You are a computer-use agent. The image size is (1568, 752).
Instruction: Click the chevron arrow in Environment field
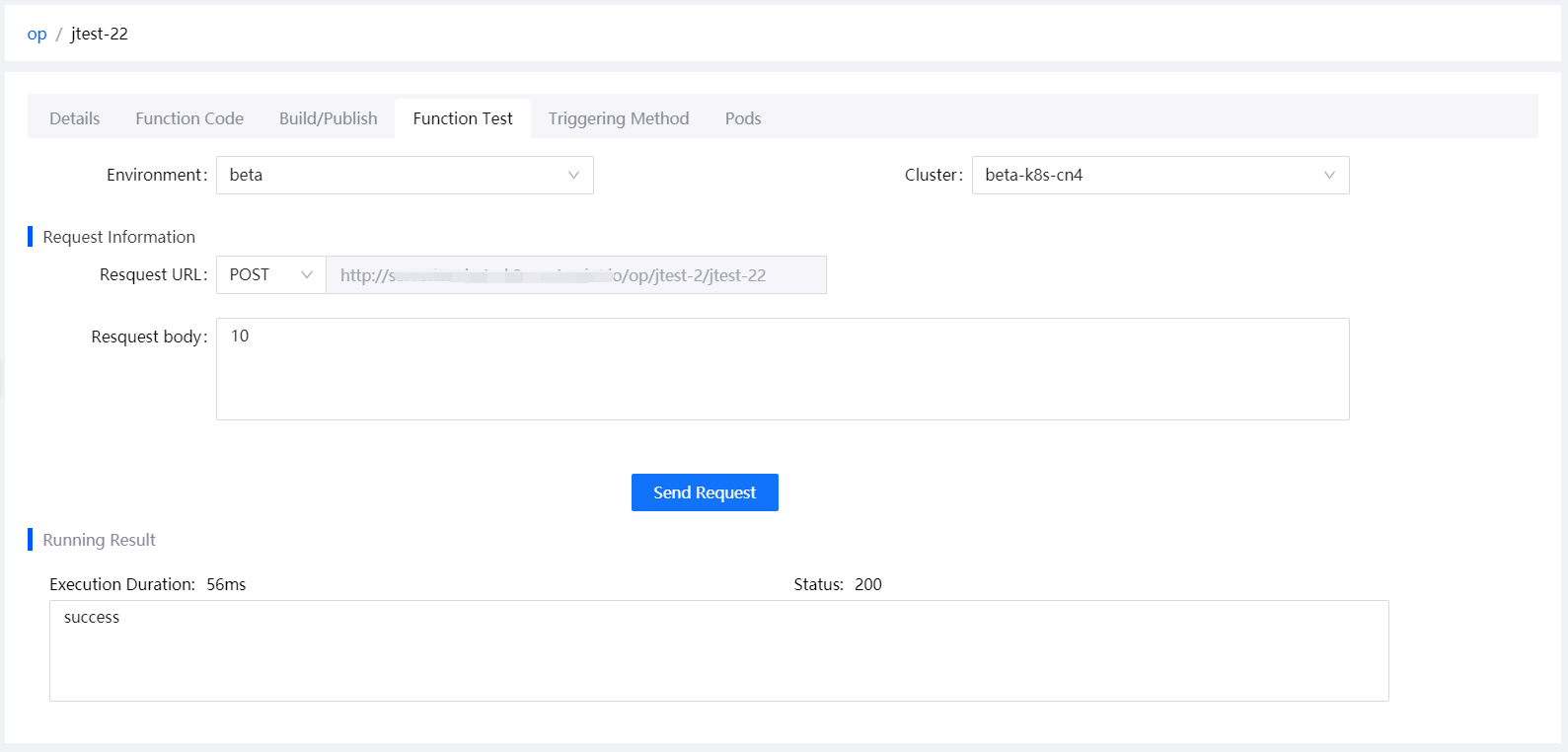573,176
